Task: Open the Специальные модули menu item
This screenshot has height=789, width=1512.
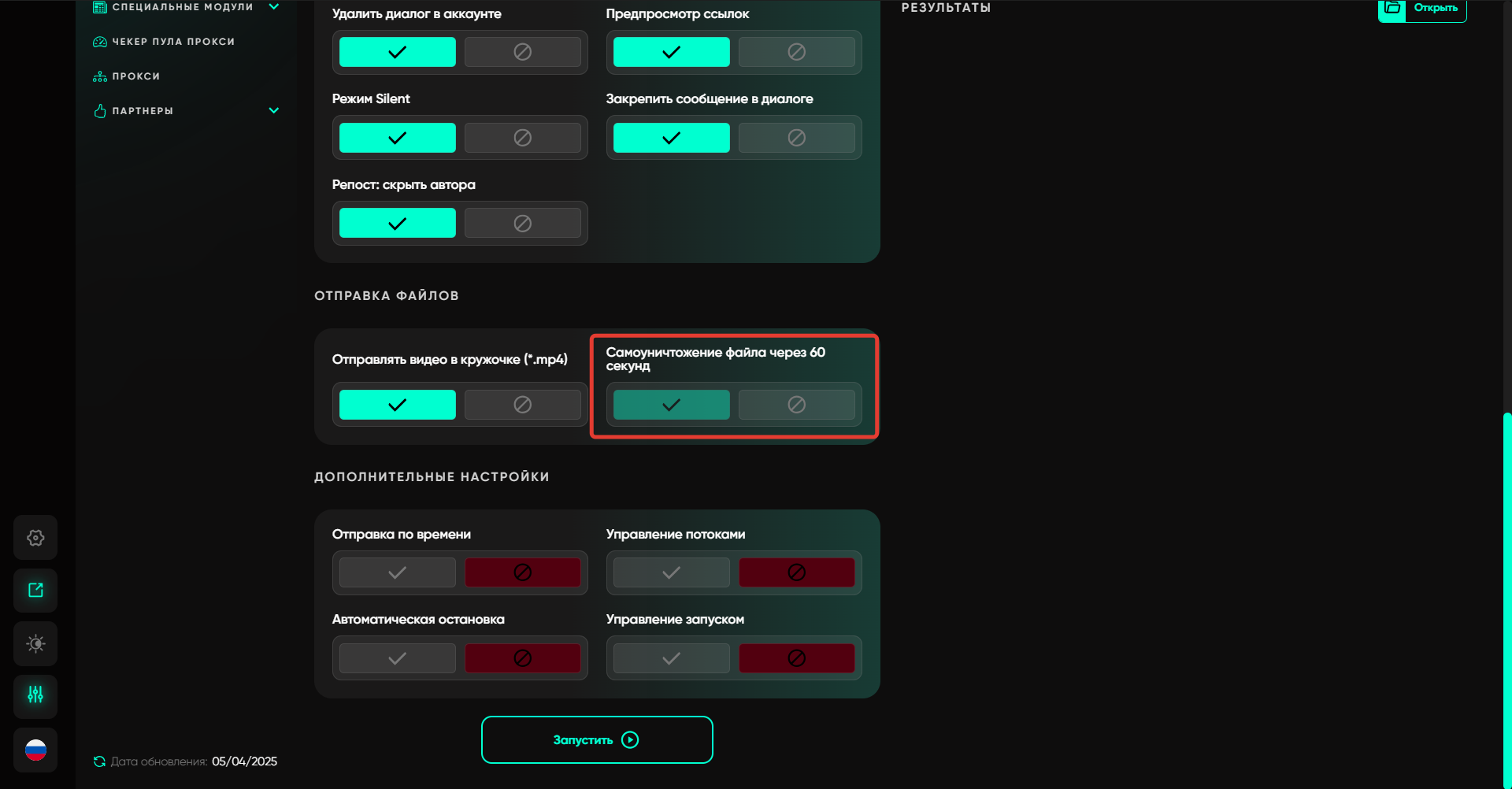Action: 182,7
